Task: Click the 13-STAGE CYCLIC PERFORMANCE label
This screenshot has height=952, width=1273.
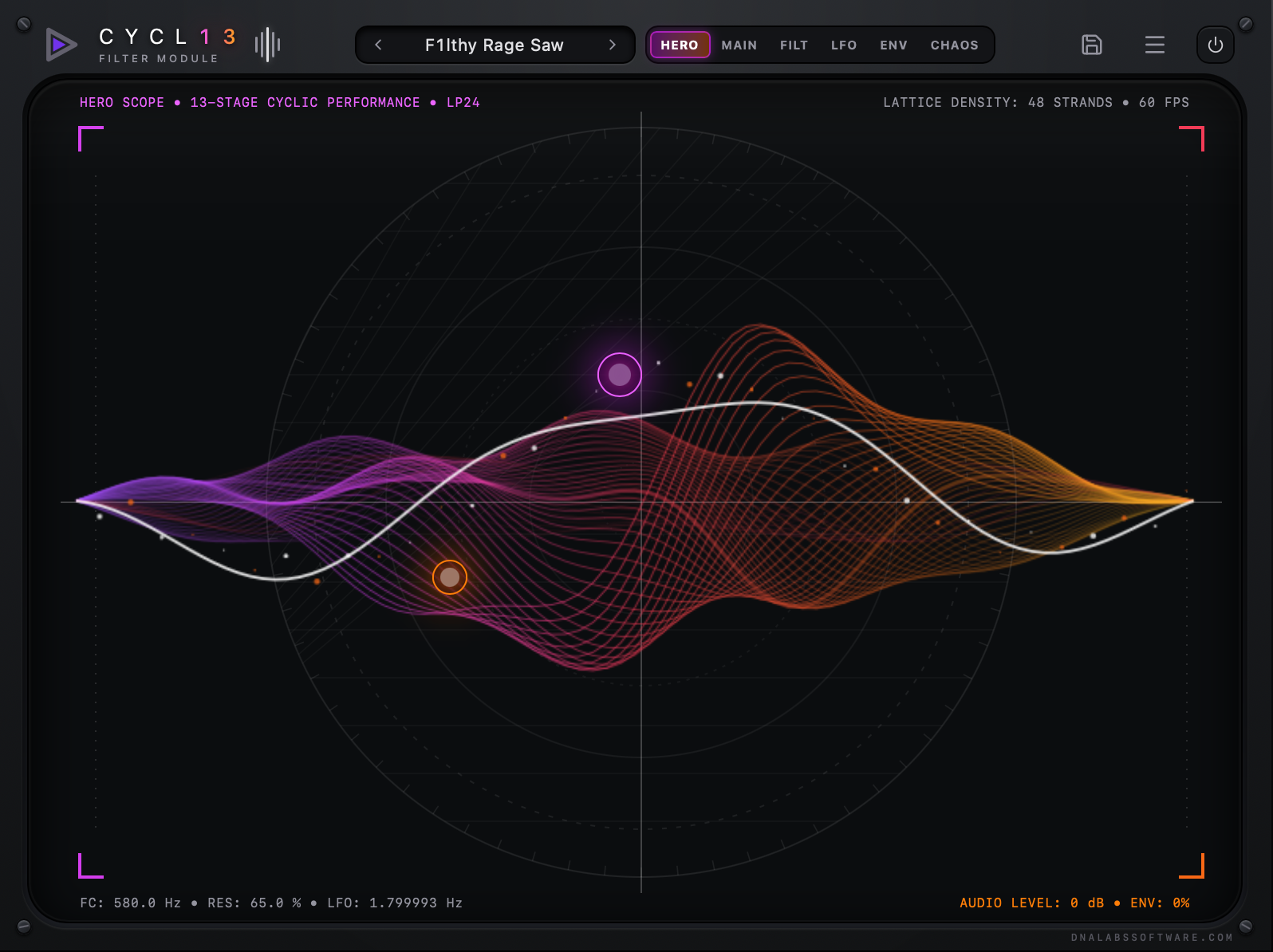Action: 305,102
